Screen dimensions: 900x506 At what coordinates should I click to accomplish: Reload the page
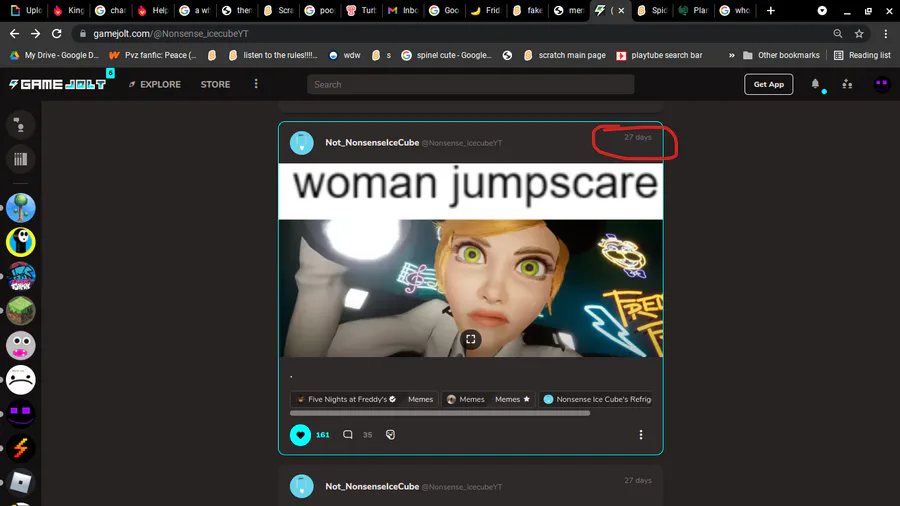56,34
